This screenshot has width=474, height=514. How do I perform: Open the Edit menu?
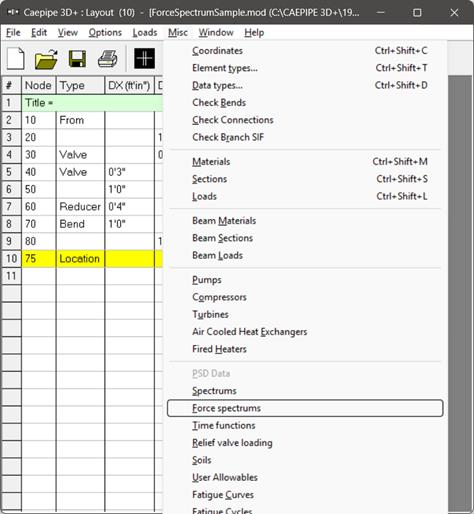pos(39,33)
